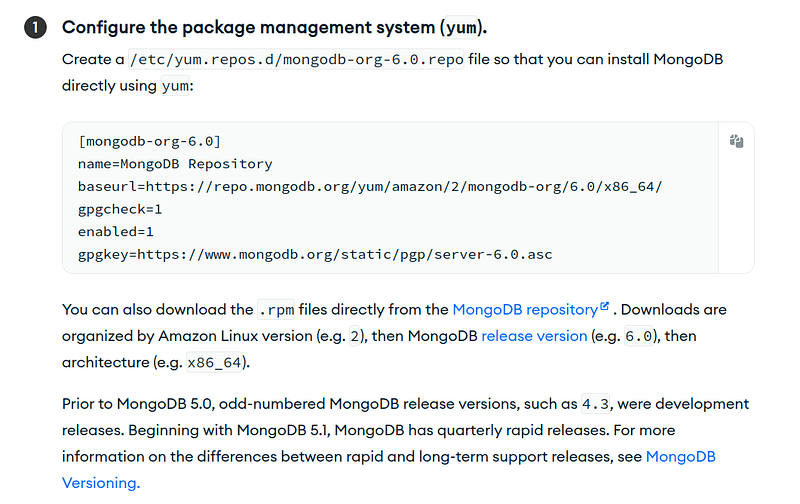Click the external link icon after repository
The image size is (800, 504).
point(604,306)
